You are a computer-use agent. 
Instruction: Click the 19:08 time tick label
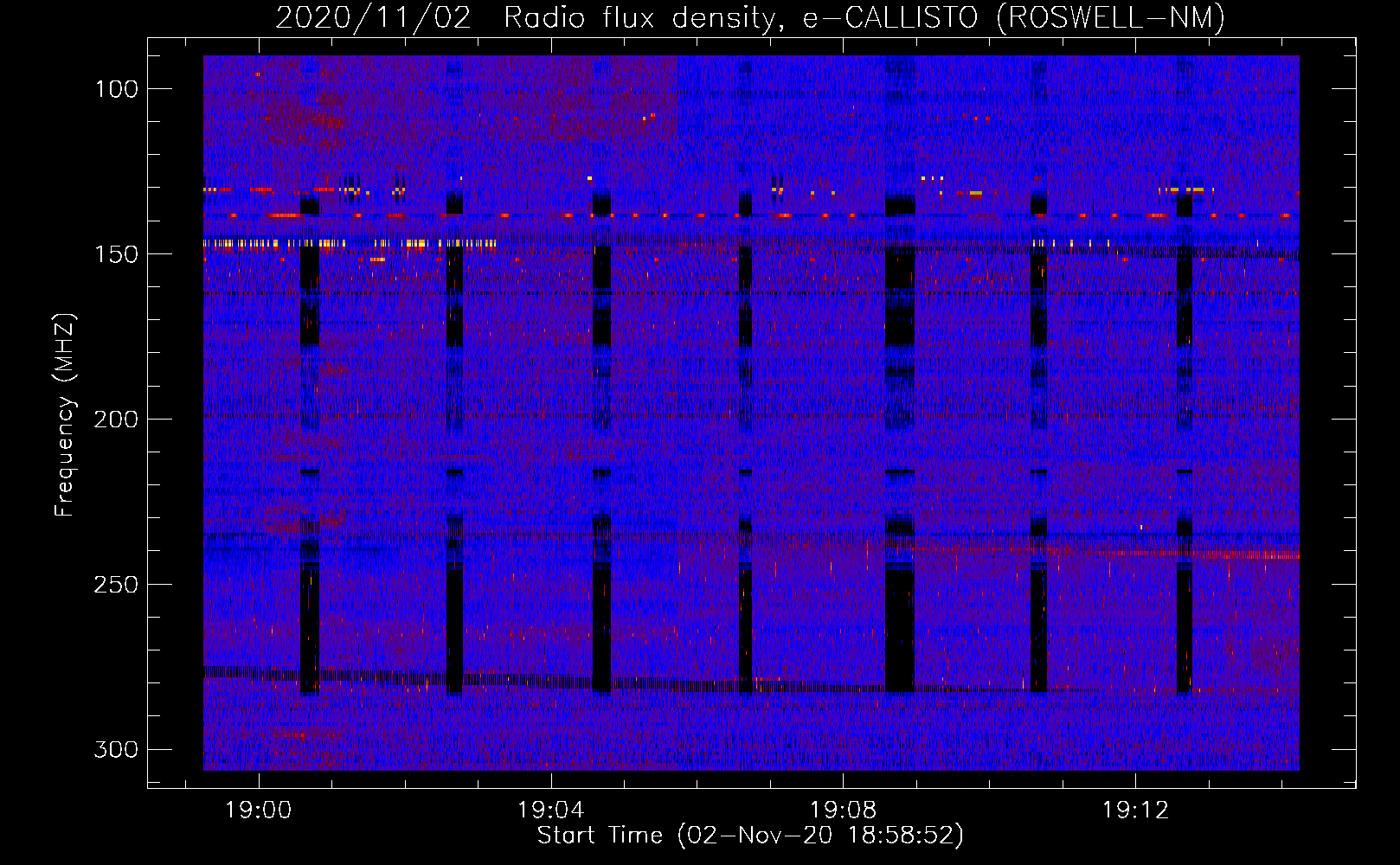click(843, 811)
